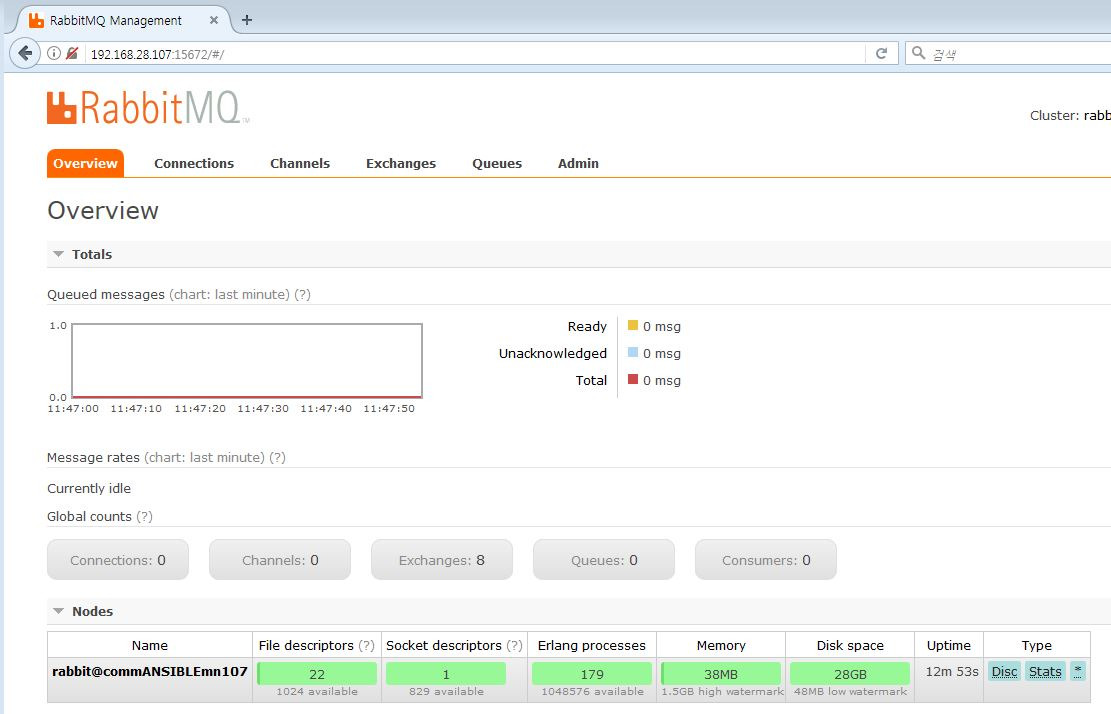Select the Overview tab
Image resolution: width=1111 pixels, height=714 pixels.
(x=85, y=164)
